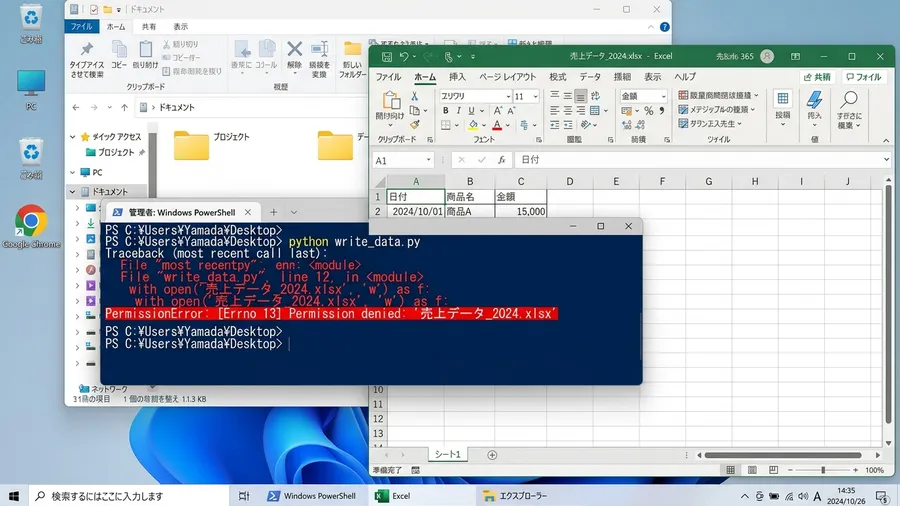Image resolution: width=900 pixels, height=506 pixels.
Task: Click the cell borders icon in Excel
Action: click(446, 124)
